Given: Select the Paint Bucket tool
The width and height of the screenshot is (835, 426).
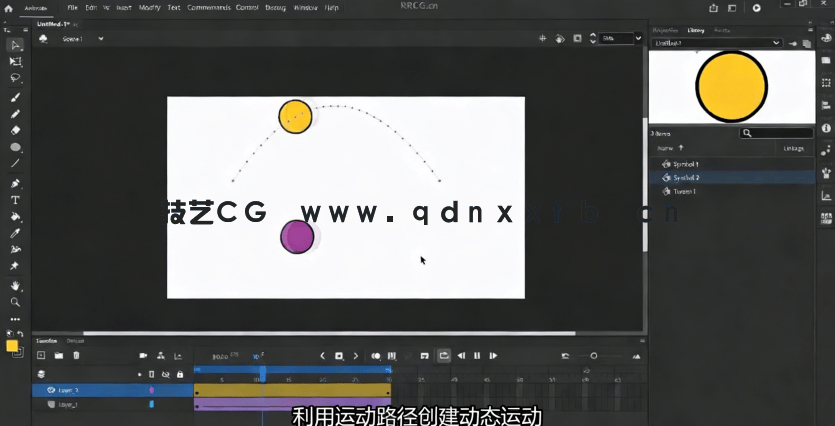Looking at the screenshot, I should tap(15, 217).
